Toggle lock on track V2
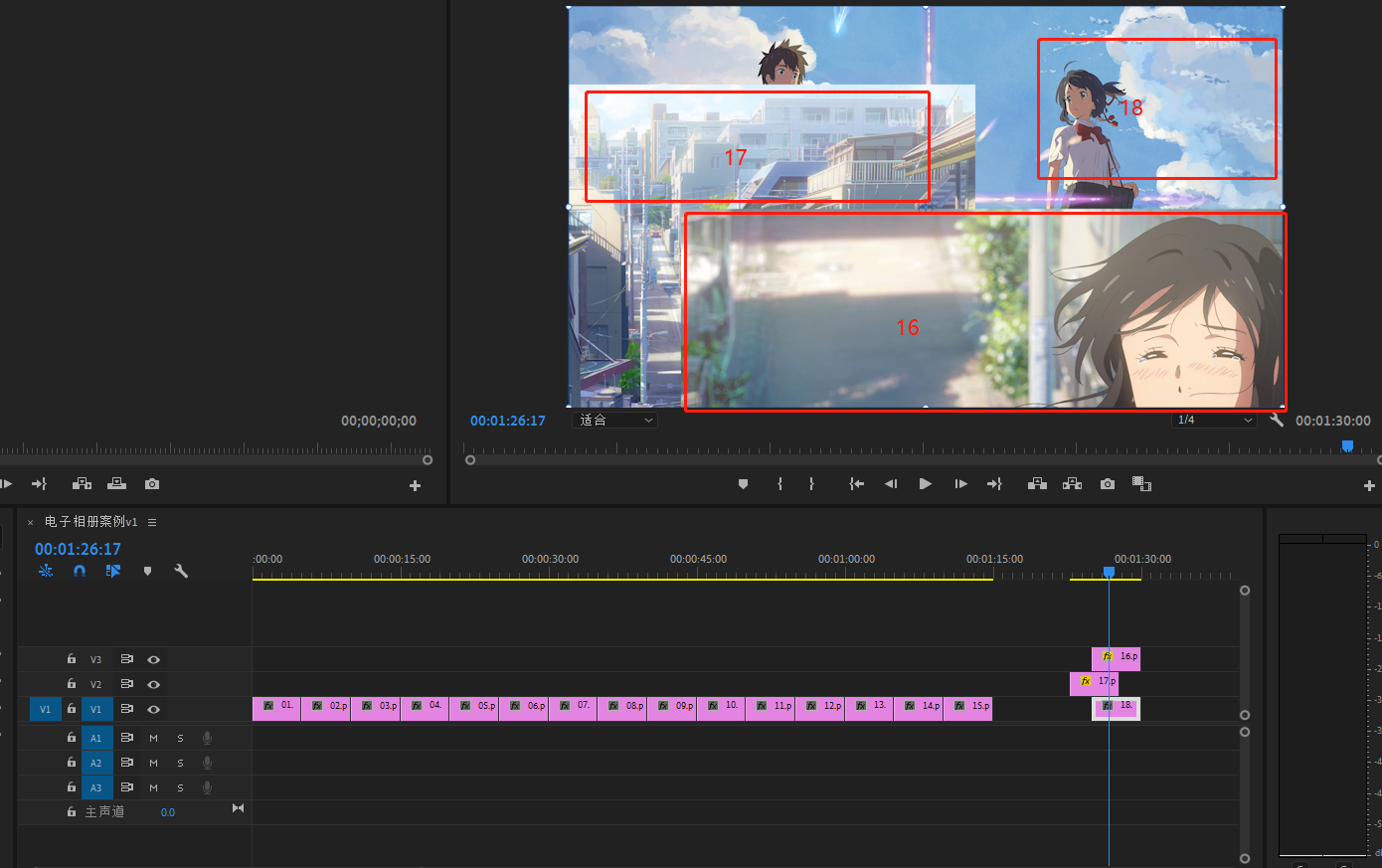 (72, 683)
